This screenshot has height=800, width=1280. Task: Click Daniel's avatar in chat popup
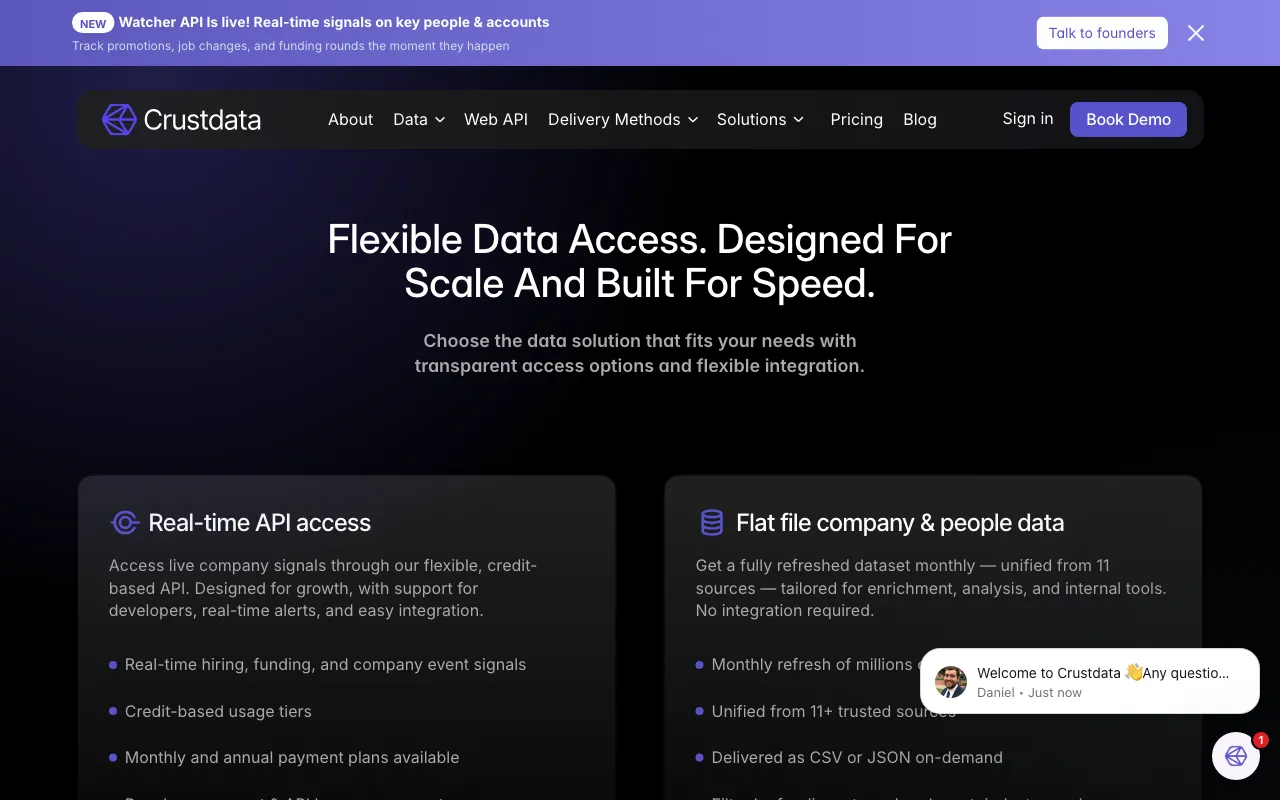point(951,682)
